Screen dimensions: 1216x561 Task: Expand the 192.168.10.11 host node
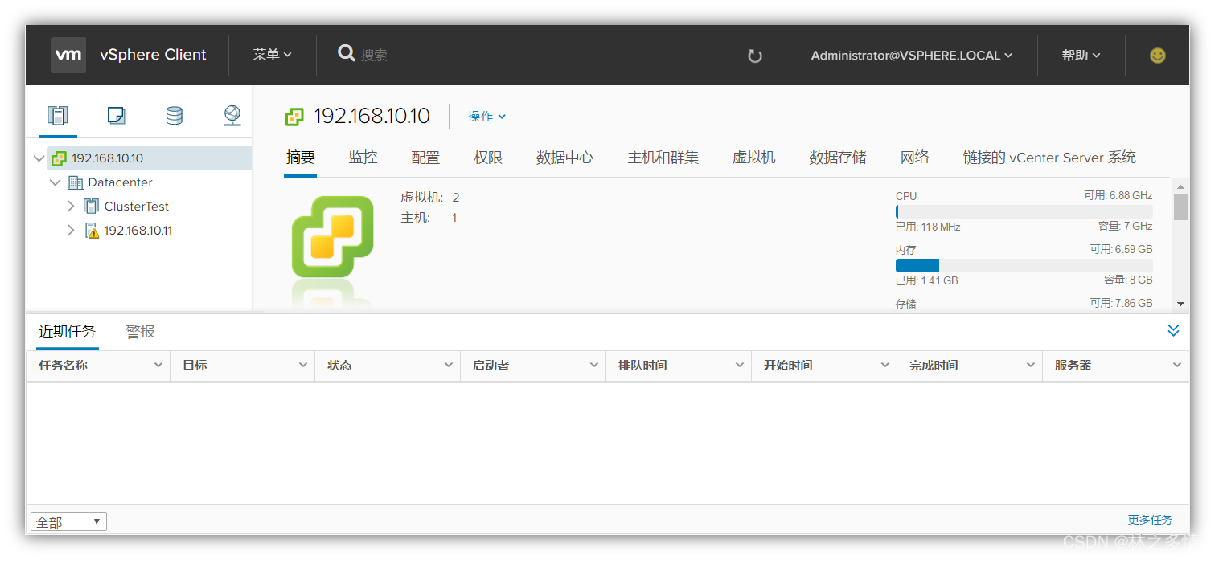(x=71, y=231)
